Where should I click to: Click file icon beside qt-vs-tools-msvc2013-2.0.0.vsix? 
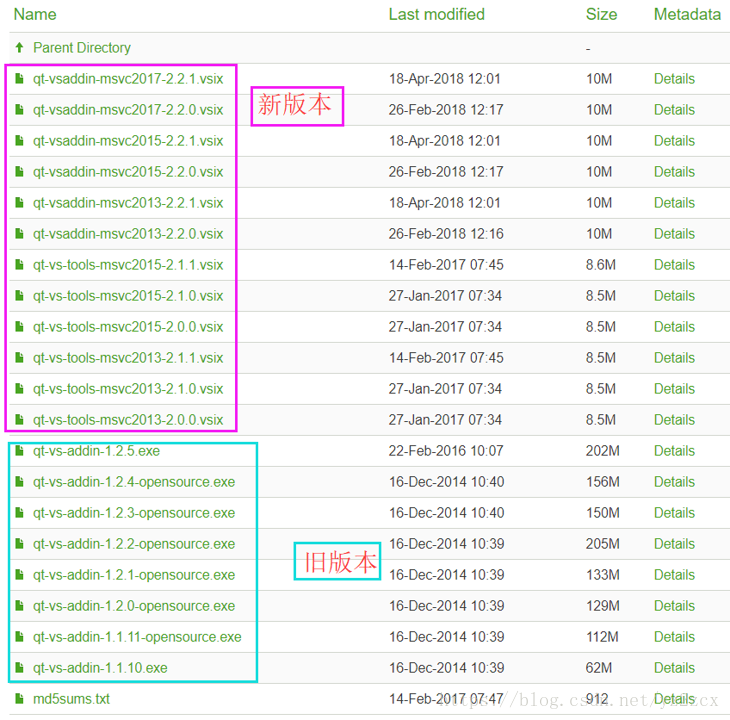[20, 419]
